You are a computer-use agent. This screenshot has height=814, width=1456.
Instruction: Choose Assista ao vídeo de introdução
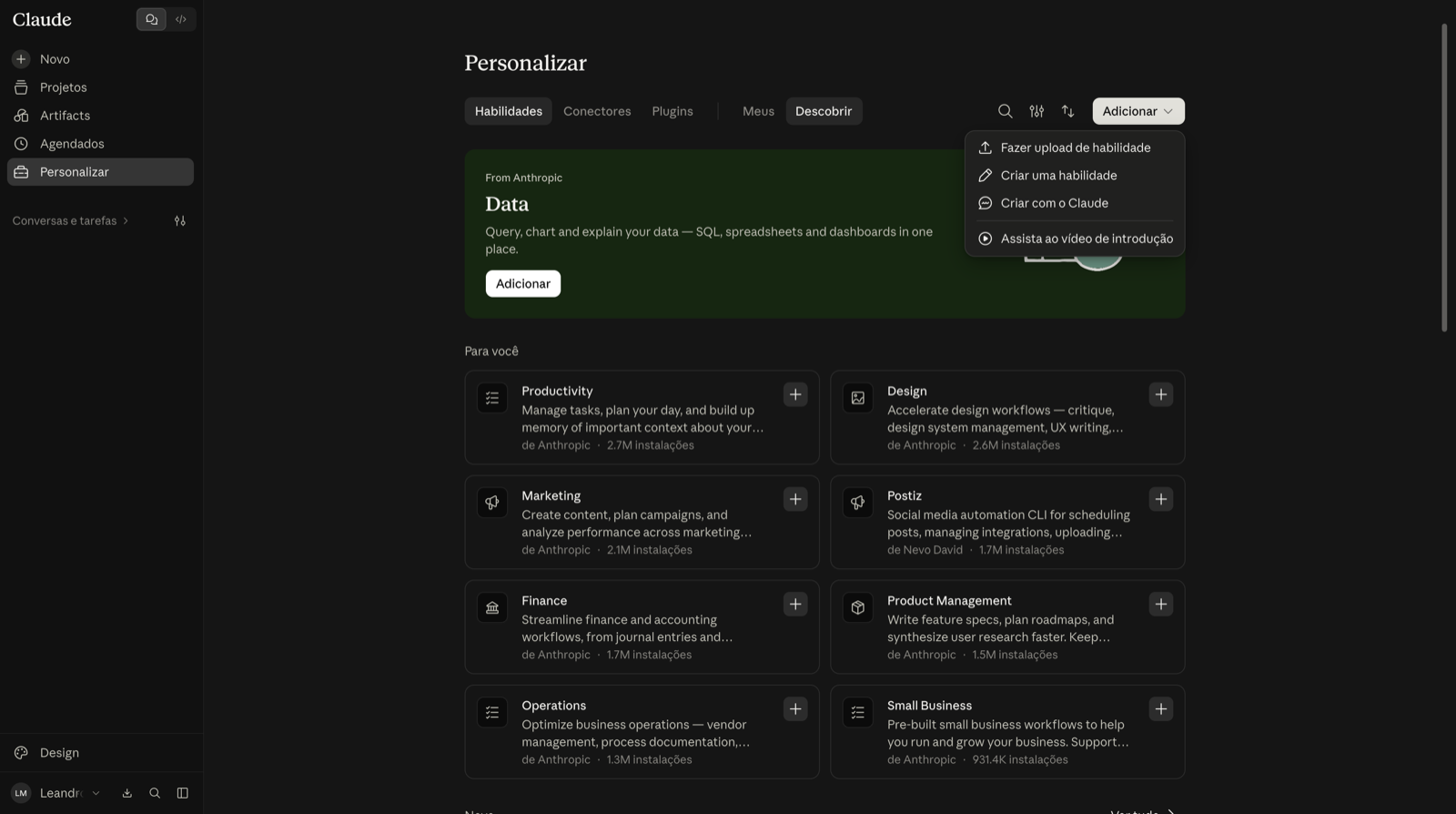[1075, 239]
